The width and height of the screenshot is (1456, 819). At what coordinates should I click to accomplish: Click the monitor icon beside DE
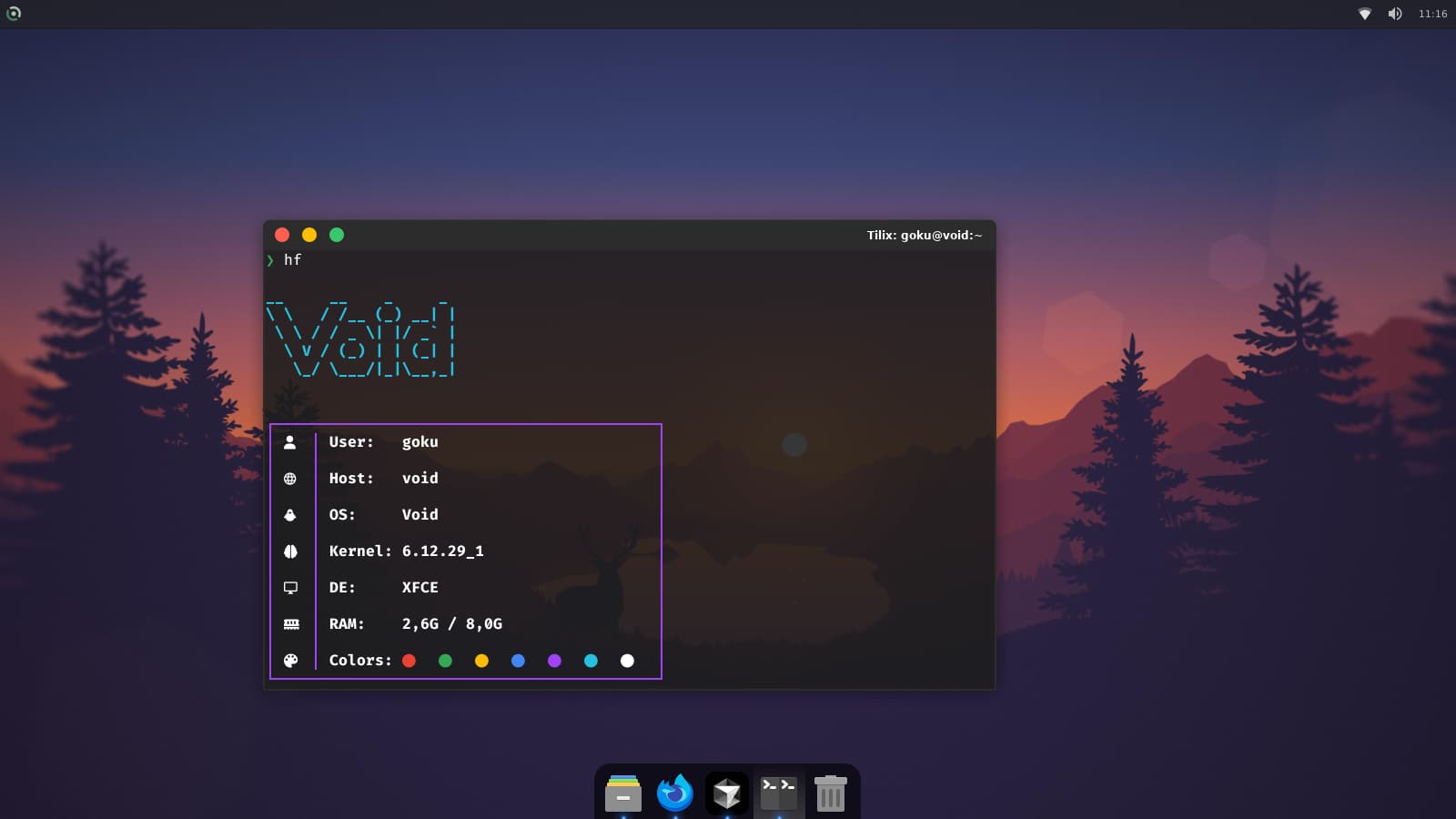[290, 588]
